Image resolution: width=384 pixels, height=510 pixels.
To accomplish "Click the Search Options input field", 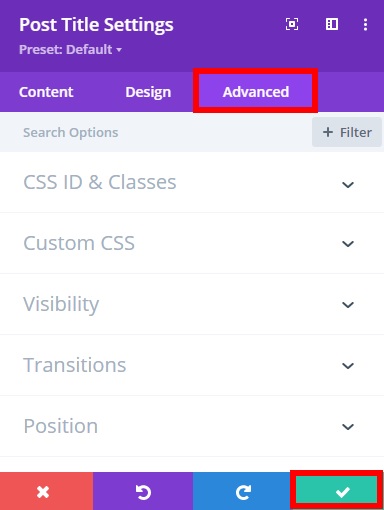I will click(156, 132).
